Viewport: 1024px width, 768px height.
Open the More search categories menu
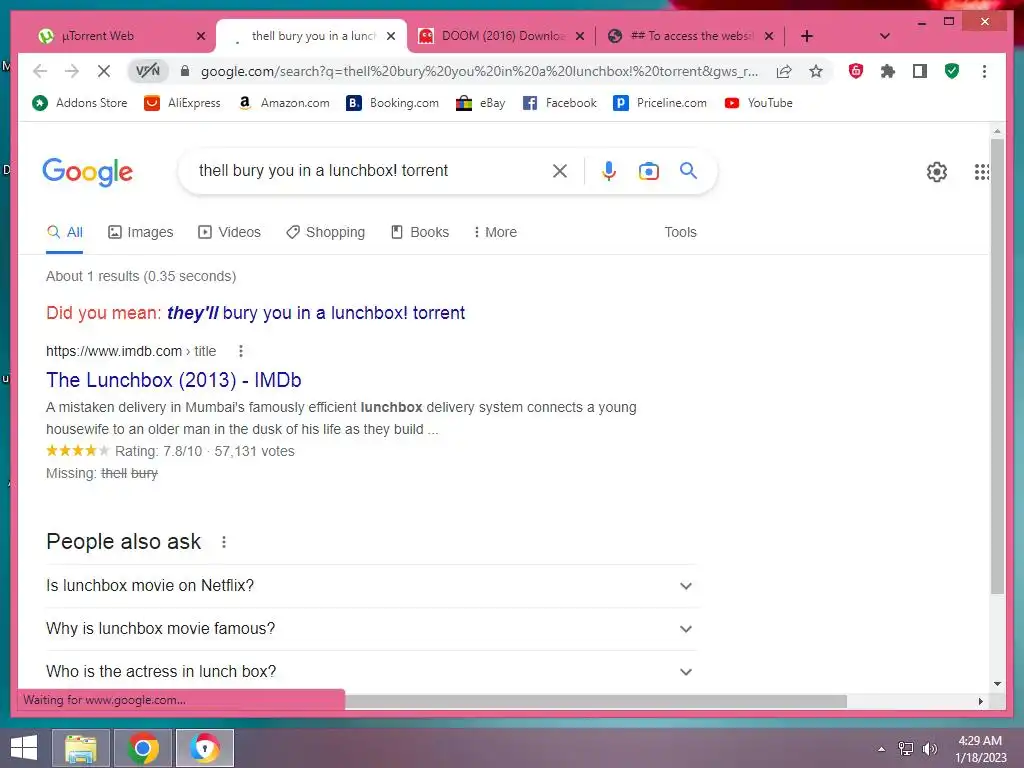(495, 232)
